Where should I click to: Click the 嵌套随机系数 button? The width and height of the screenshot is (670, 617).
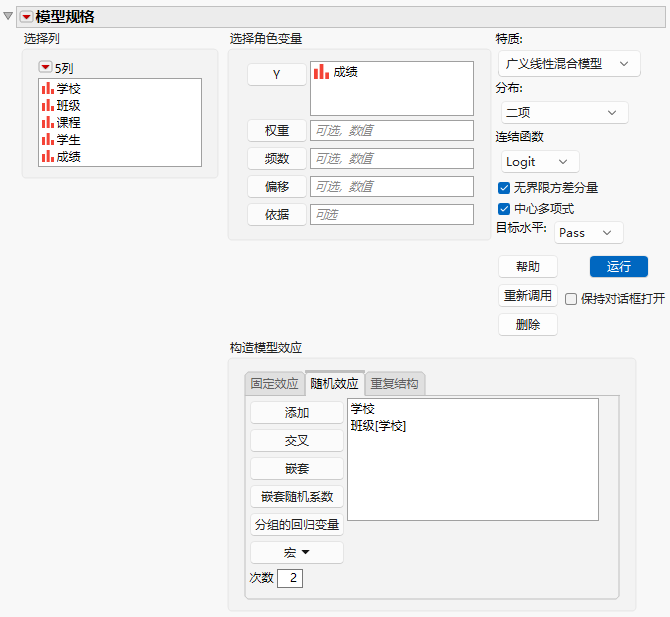tap(297, 497)
